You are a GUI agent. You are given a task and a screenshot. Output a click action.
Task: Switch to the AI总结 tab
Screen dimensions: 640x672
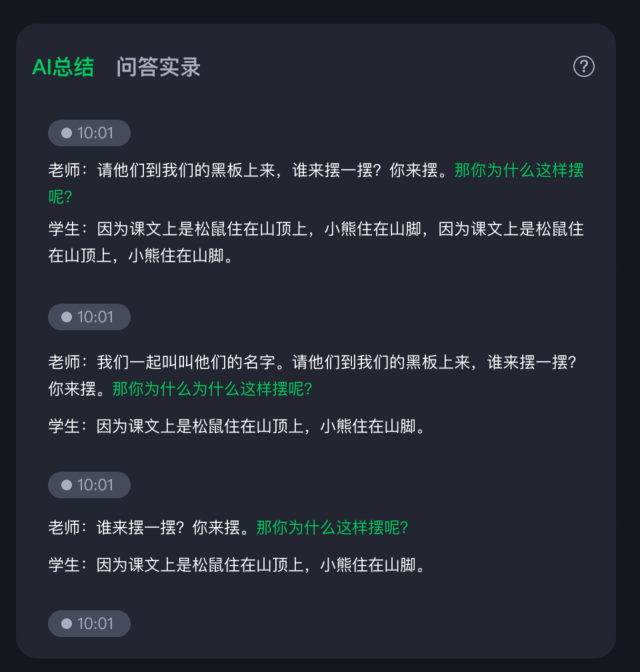click(x=63, y=67)
